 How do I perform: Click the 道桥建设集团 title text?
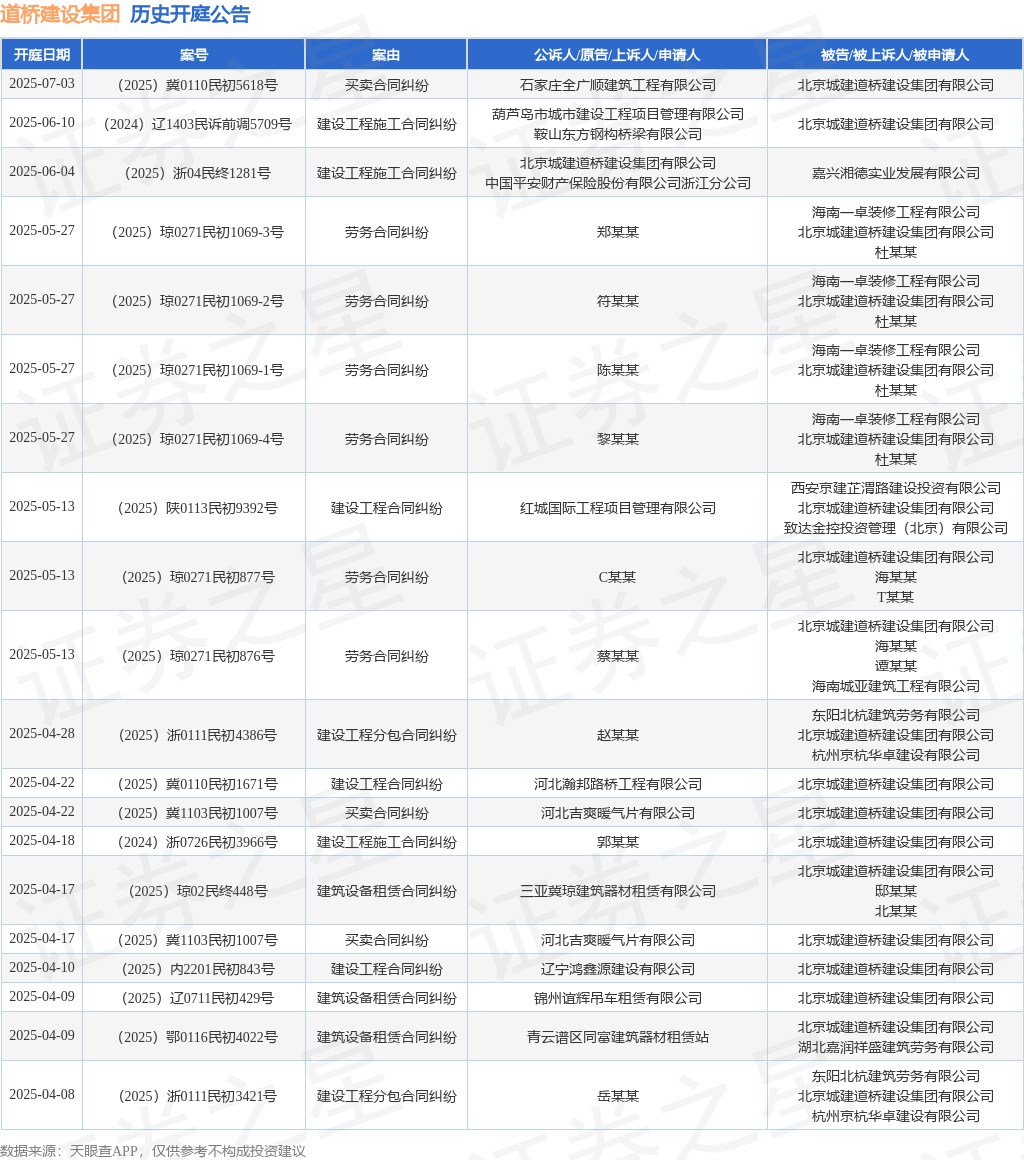60,14
